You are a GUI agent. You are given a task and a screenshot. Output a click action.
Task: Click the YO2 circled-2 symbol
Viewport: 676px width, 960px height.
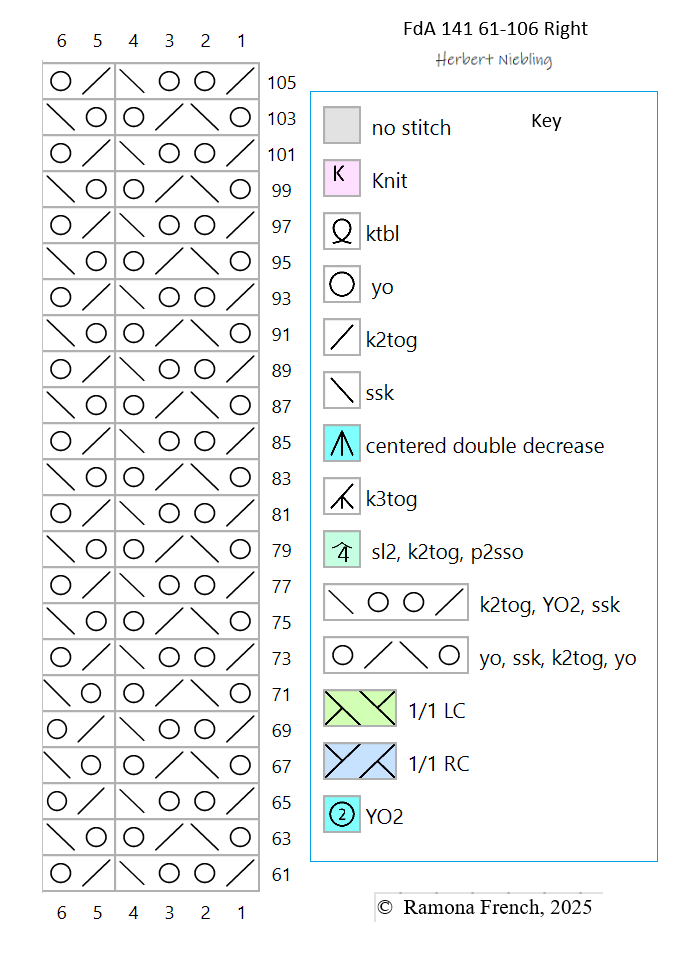(341, 815)
